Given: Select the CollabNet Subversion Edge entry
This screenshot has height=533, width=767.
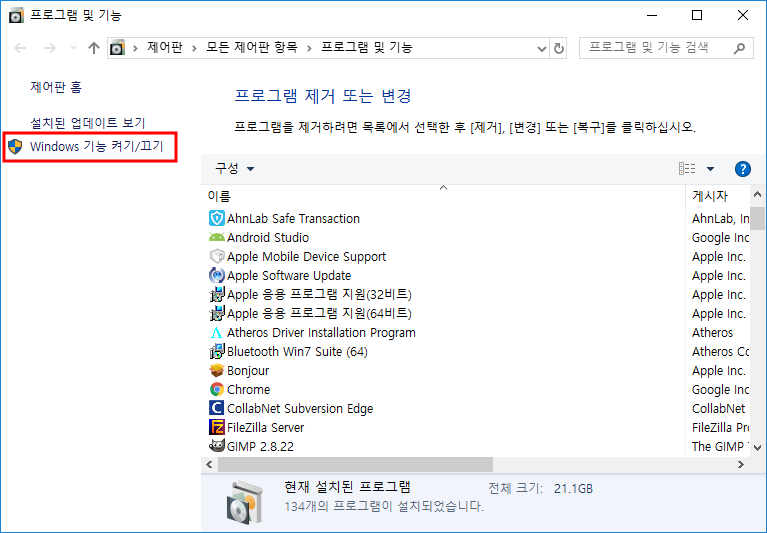Looking at the screenshot, I should coord(300,409).
